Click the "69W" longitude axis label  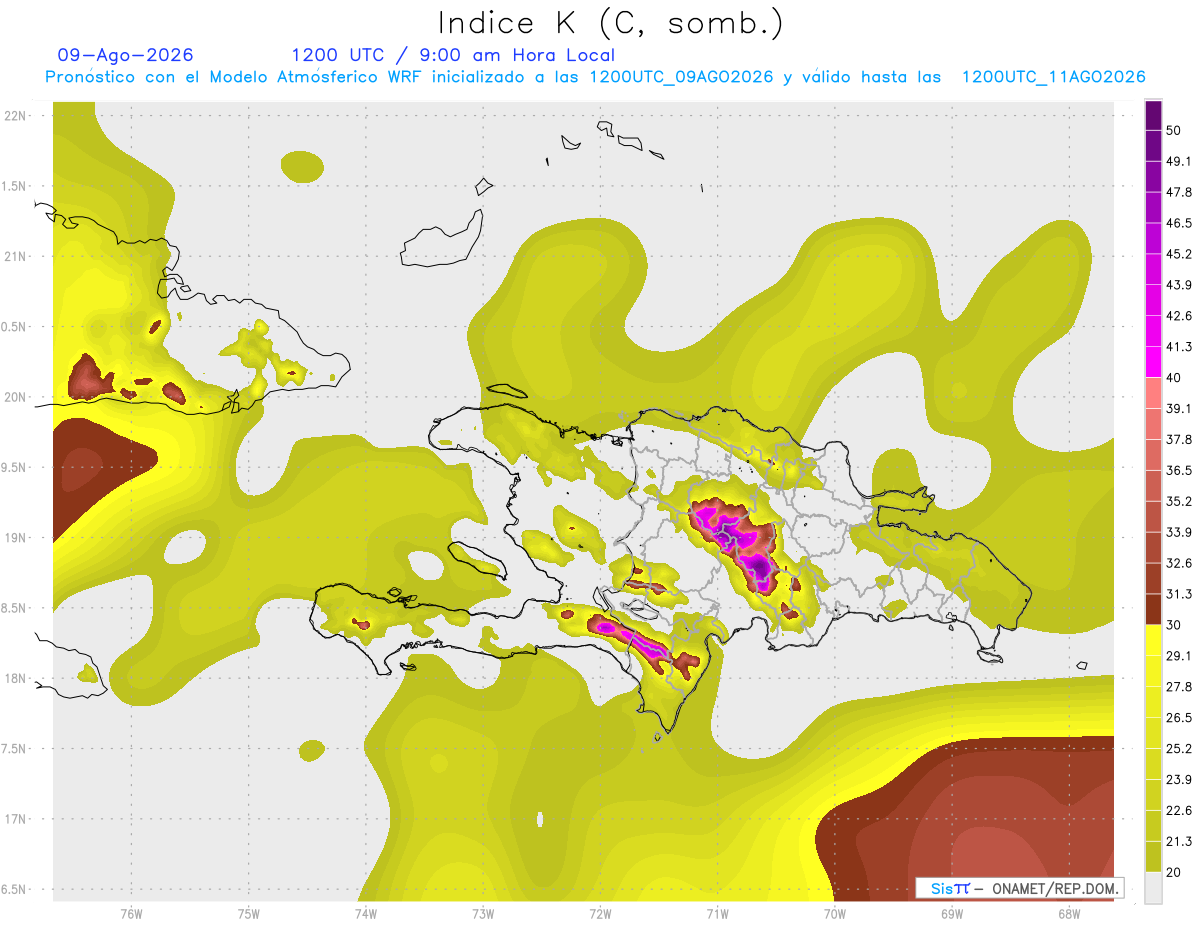951,913
